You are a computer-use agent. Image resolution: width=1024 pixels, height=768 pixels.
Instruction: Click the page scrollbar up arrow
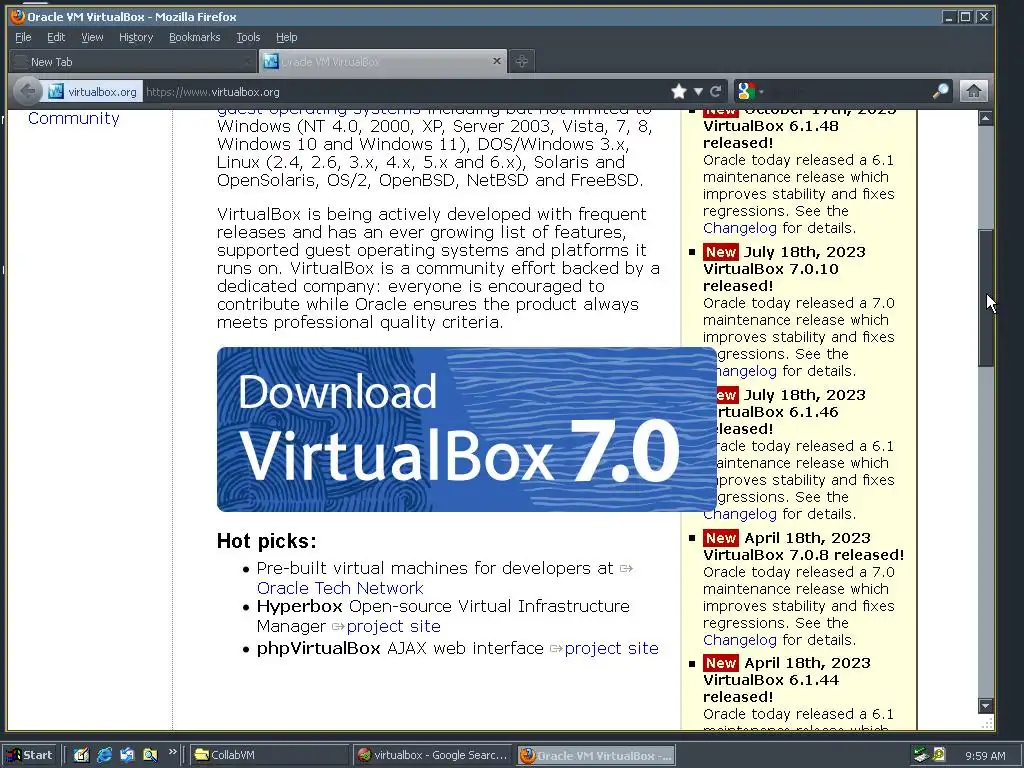pyautogui.click(x=985, y=118)
